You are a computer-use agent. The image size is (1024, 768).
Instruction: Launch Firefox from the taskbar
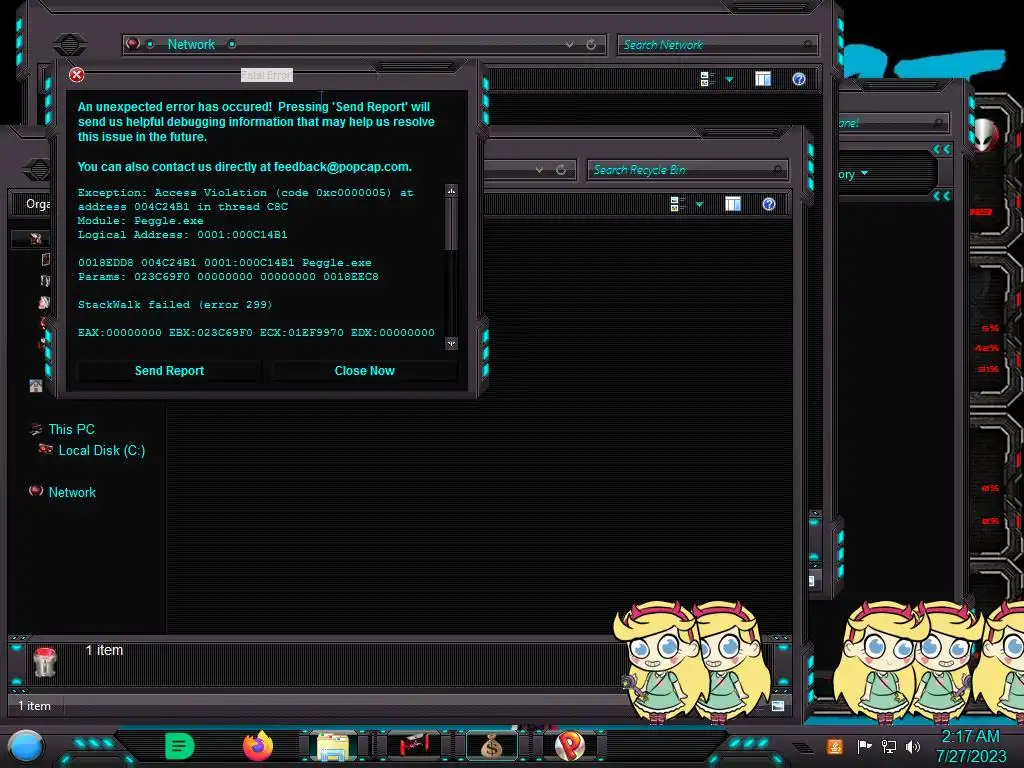click(258, 746)
